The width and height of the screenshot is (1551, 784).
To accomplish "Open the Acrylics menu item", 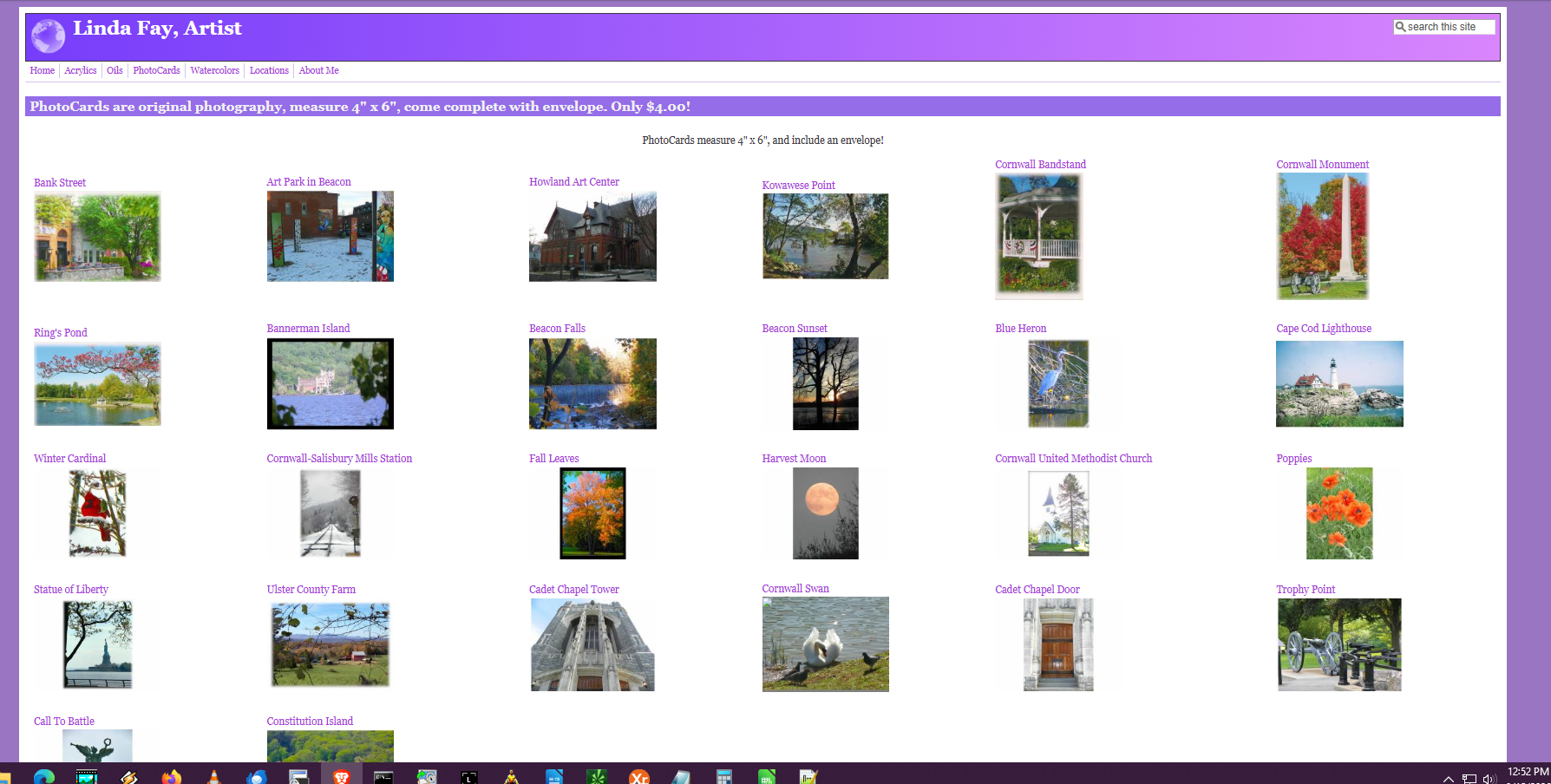I will (80, 70).
